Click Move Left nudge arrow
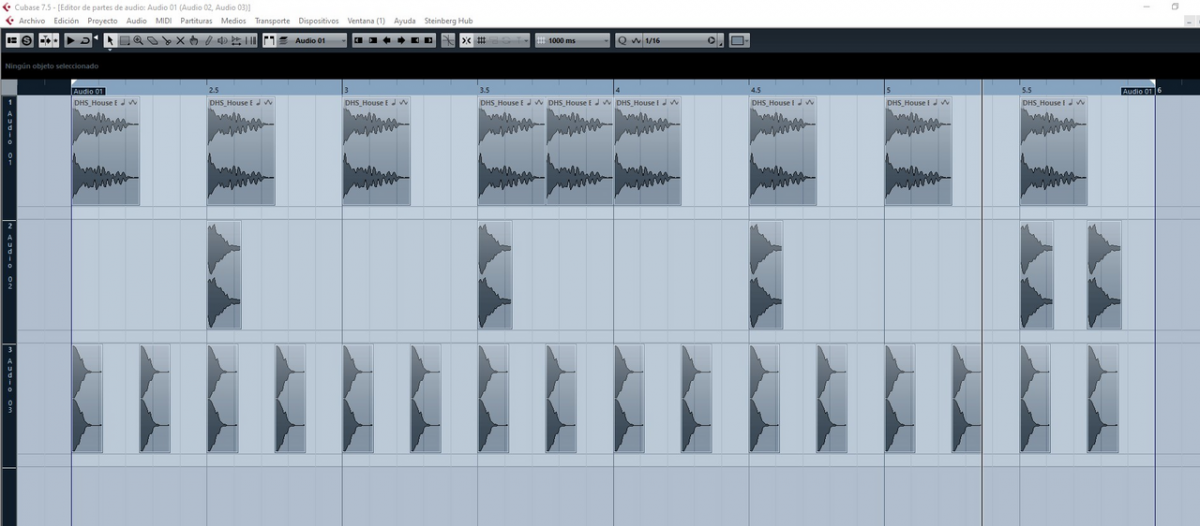The image size is (1200, 526). pos(387,40)
